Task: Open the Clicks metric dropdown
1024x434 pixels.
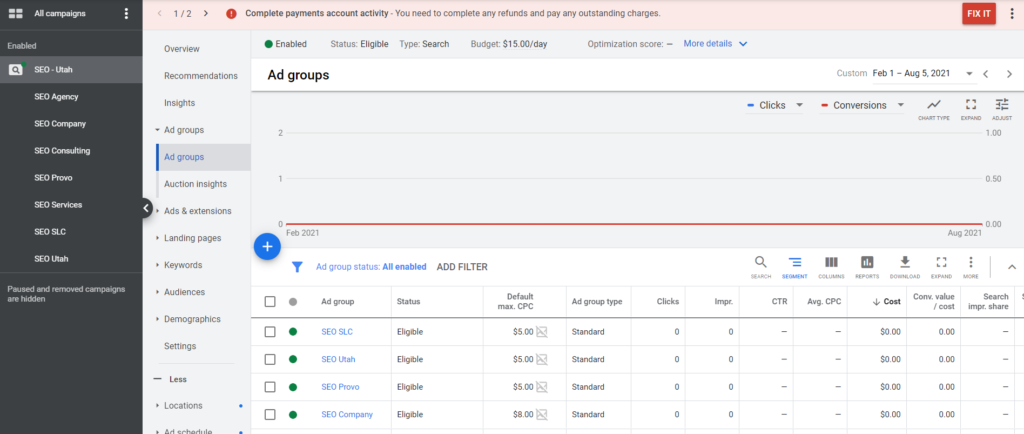Action: pos(775,105)
